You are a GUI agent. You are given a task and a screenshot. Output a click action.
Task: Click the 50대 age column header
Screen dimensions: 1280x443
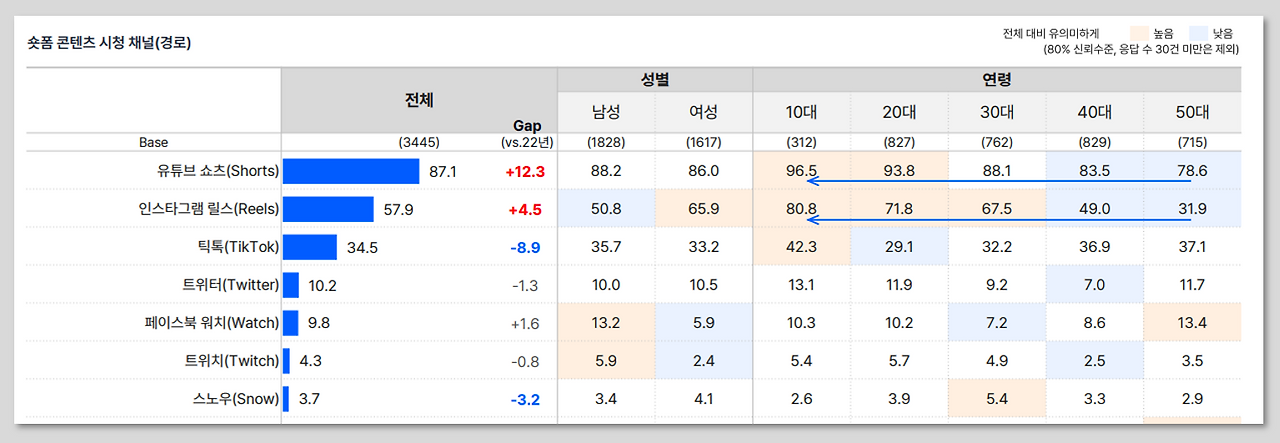click(1192, 112)
